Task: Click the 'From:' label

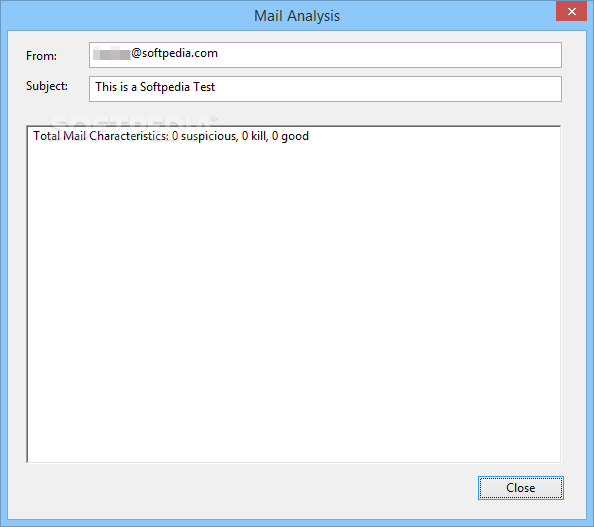Action: [x=41, y=56]
